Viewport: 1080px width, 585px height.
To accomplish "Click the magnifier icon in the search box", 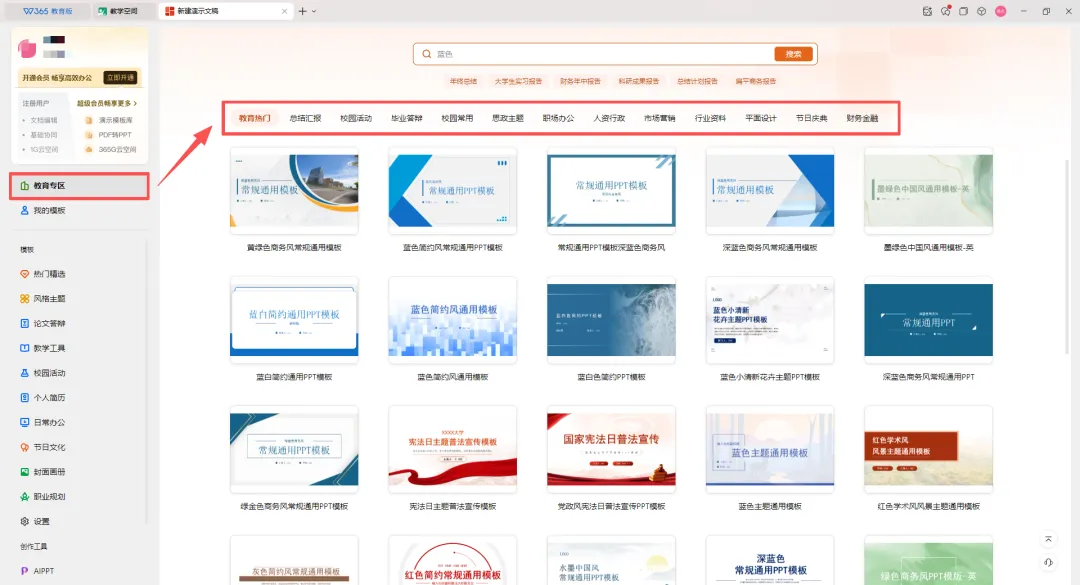I will [427, 54].
